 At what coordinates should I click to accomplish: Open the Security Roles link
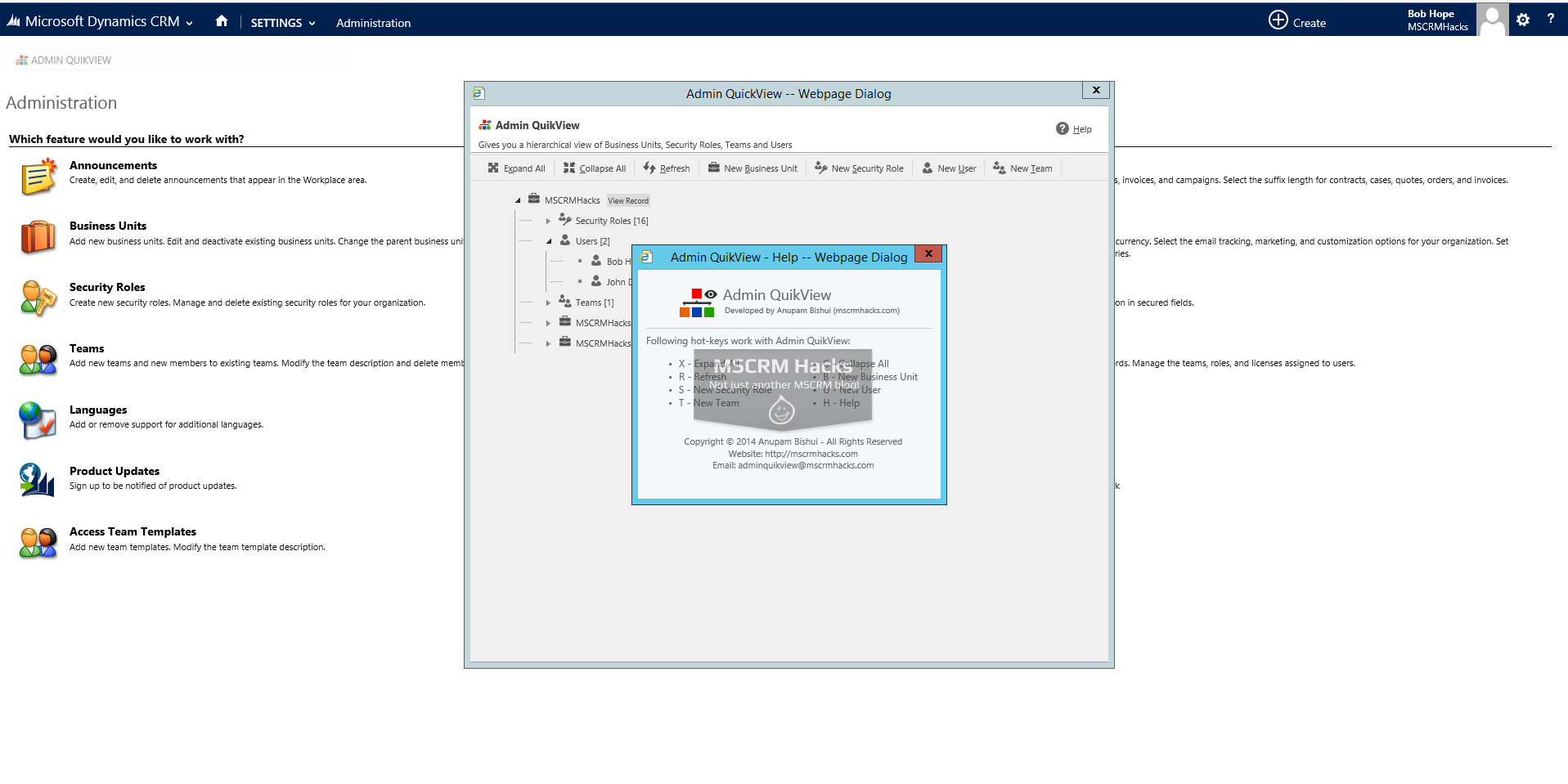(x=107, y=287)
